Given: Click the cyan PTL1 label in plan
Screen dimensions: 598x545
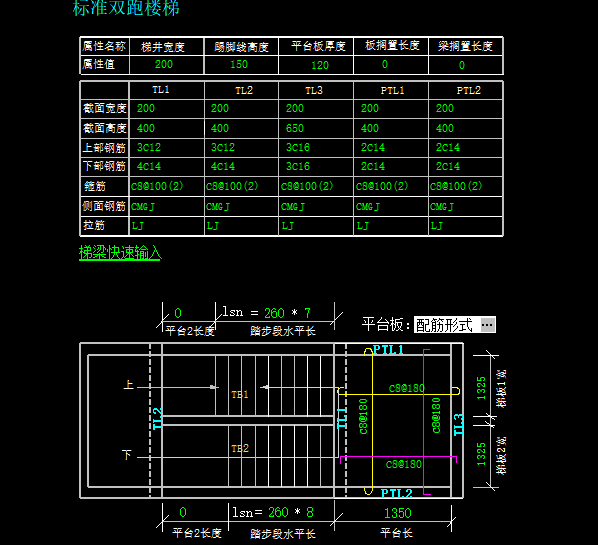Looking at the screenshot, I should pyautogui.click(x=388, y=349).
